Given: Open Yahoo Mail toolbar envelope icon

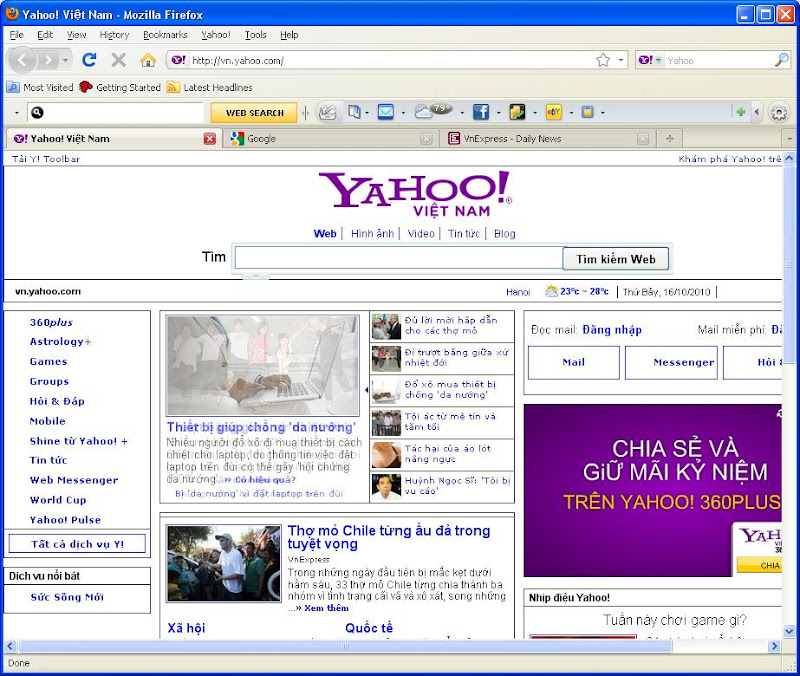Looking at the screenshot, I should click(385, 112).
